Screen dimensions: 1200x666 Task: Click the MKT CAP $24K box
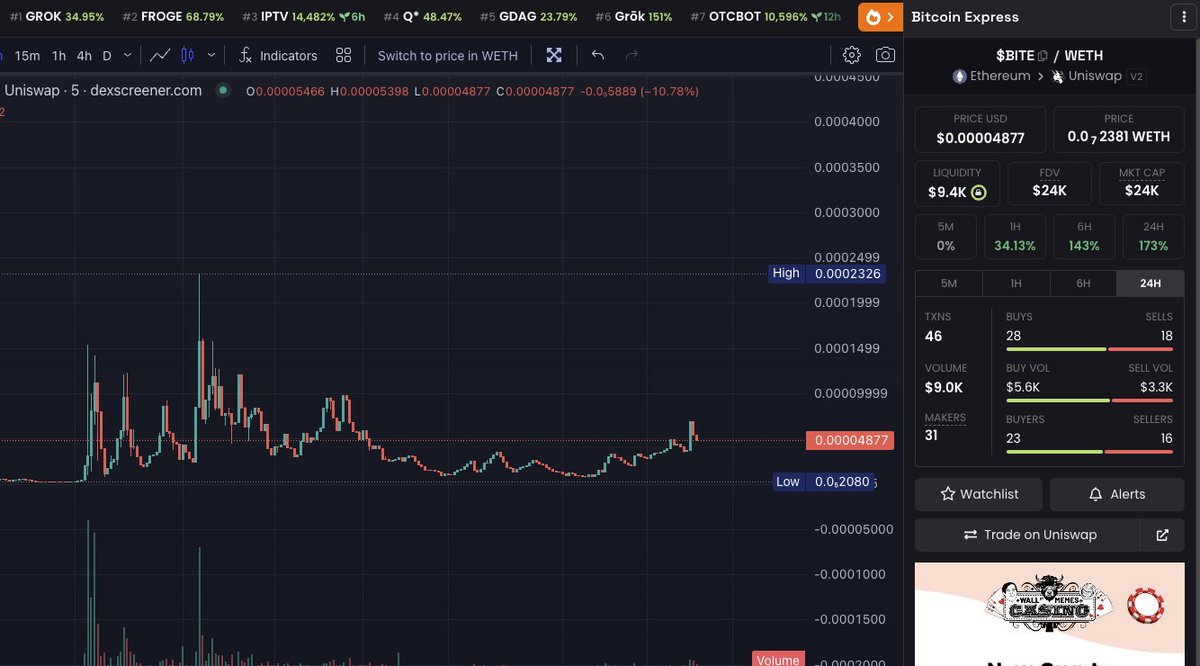[1141, 183]
